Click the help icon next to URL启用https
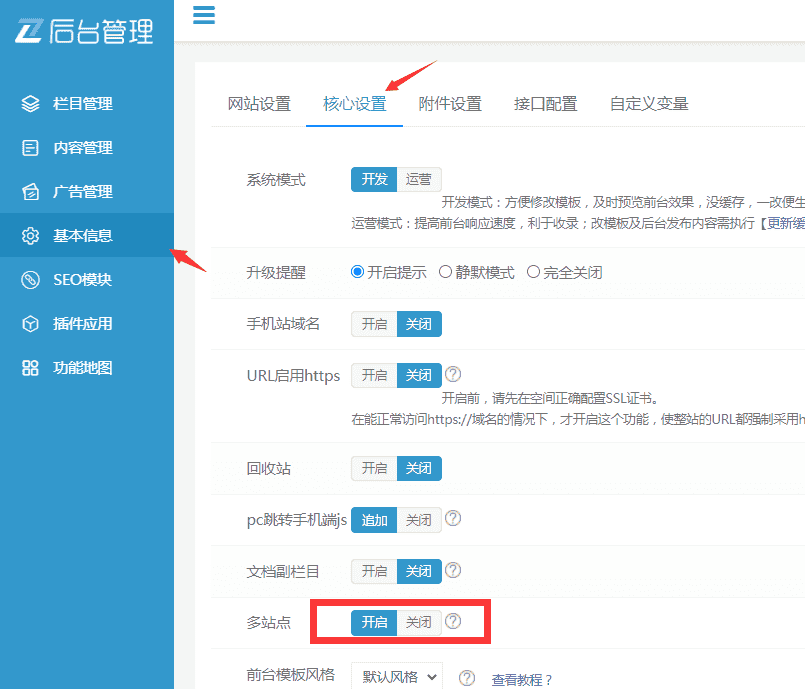 click(453, 374)
